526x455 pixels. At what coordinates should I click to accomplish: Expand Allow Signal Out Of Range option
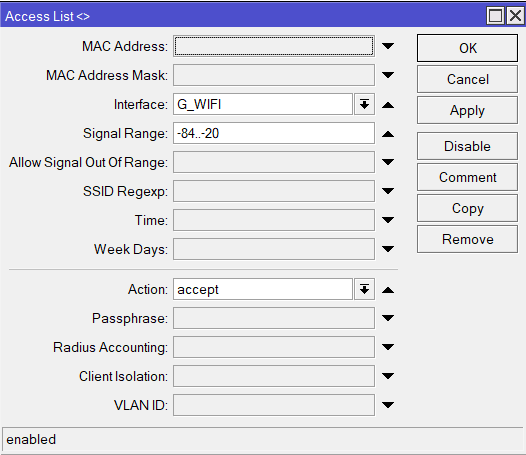pyautogui.click(x=388, y=162)
